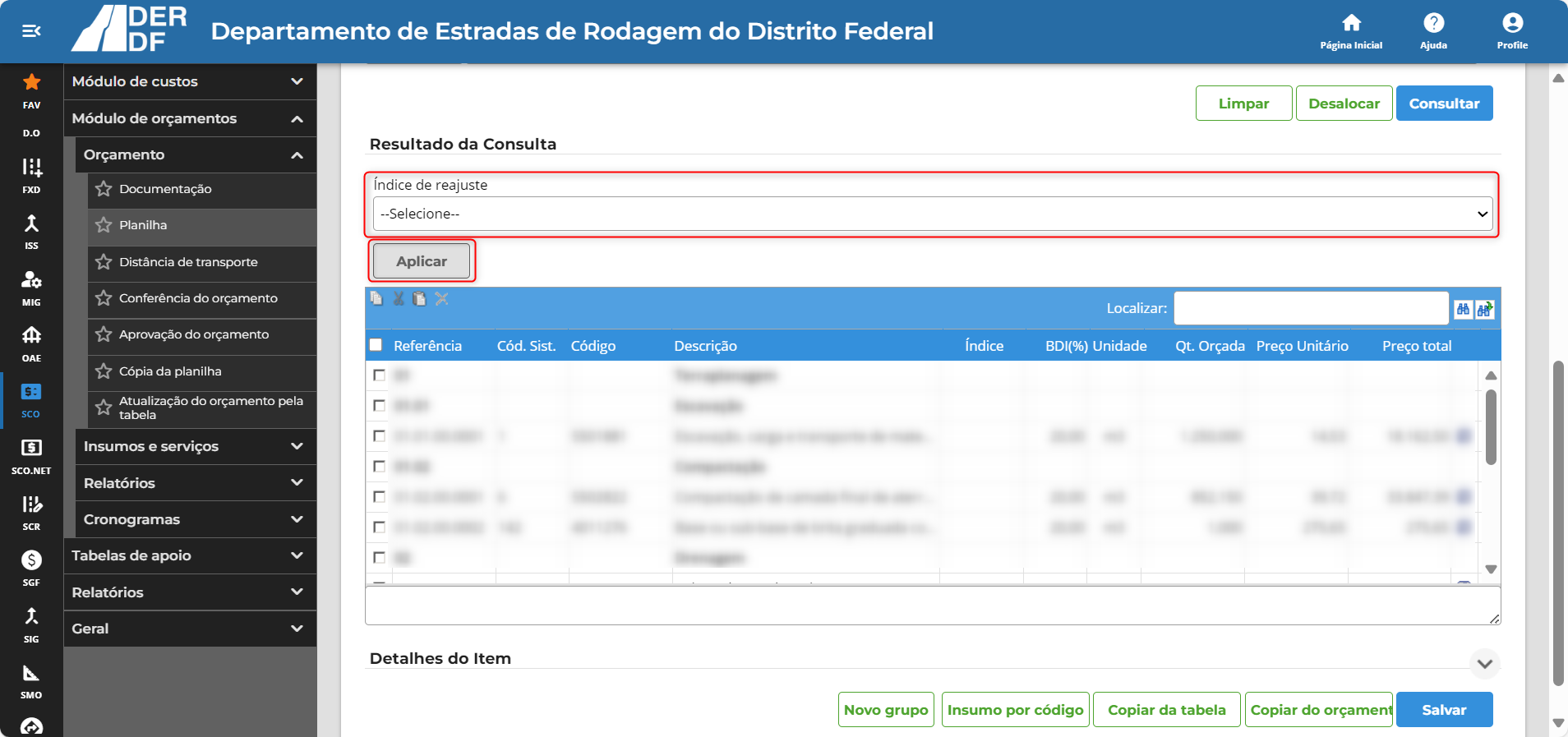The width and height of the screenshot is (1568, 737).
Task: Click the grid vertical scrollbar thumb
Action: [x=1491, y=427]
